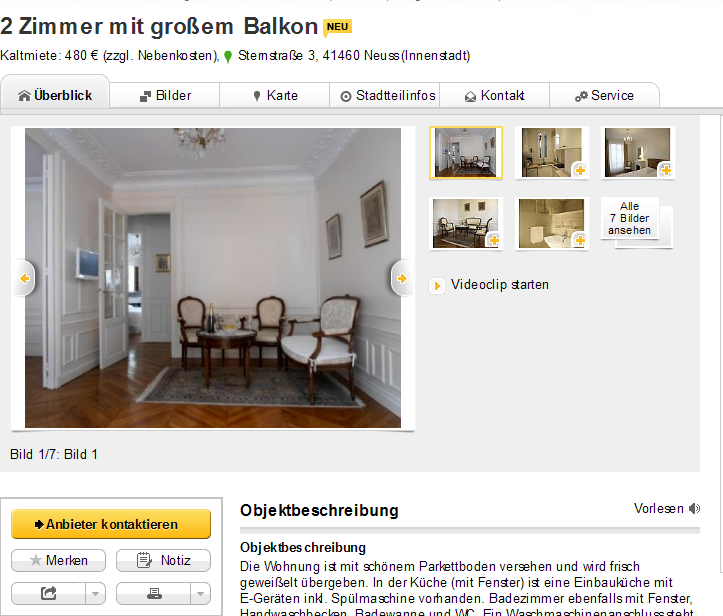Viewport: 723px width, 616px height.
Task: Click the green map pin location icon
Action: click(x=228, y=56)
